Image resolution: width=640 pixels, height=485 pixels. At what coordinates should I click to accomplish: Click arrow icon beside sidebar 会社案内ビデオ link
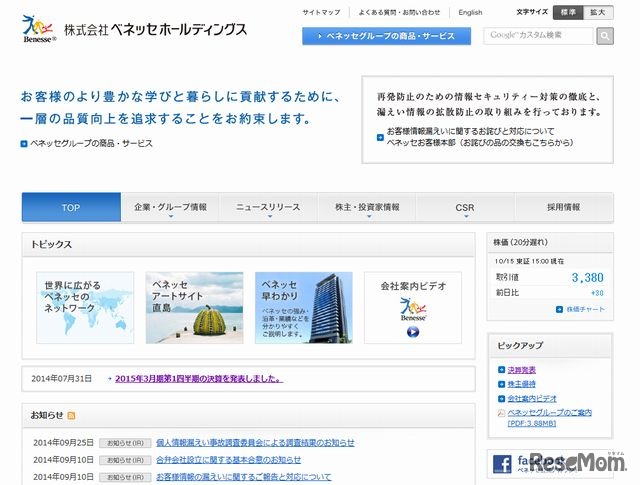coord(501,398)
